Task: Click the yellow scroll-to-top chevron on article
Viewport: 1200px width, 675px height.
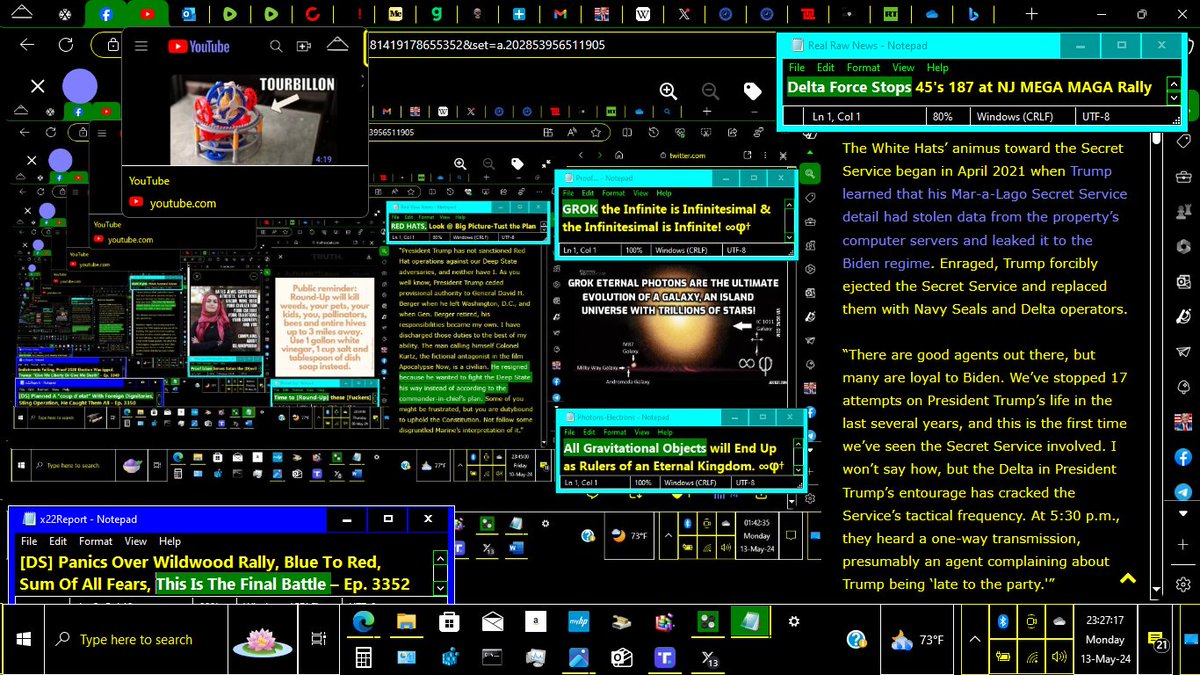Action: pos(1127,578)
